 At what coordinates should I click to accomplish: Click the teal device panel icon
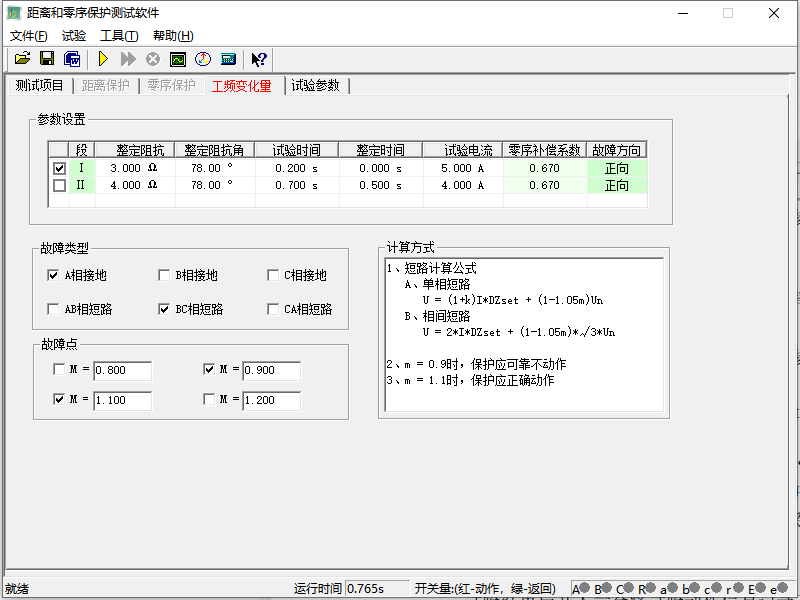click(228, 60)
